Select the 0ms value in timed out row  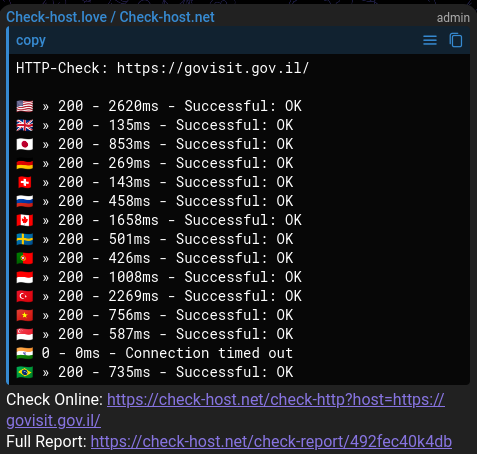pos(87,353)
